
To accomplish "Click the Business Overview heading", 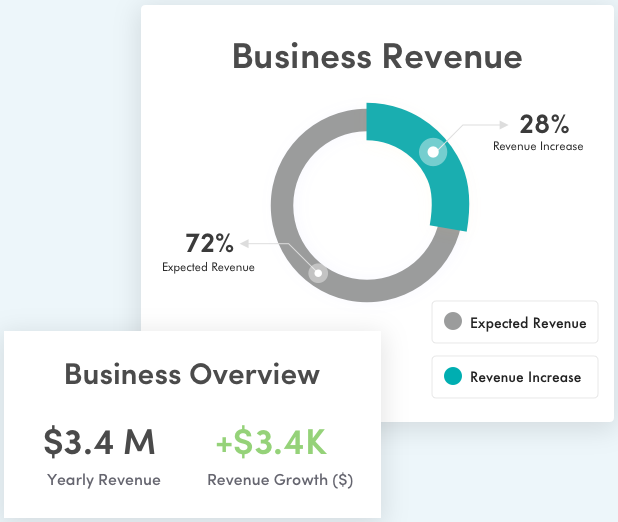I will (x=192, y=374).
